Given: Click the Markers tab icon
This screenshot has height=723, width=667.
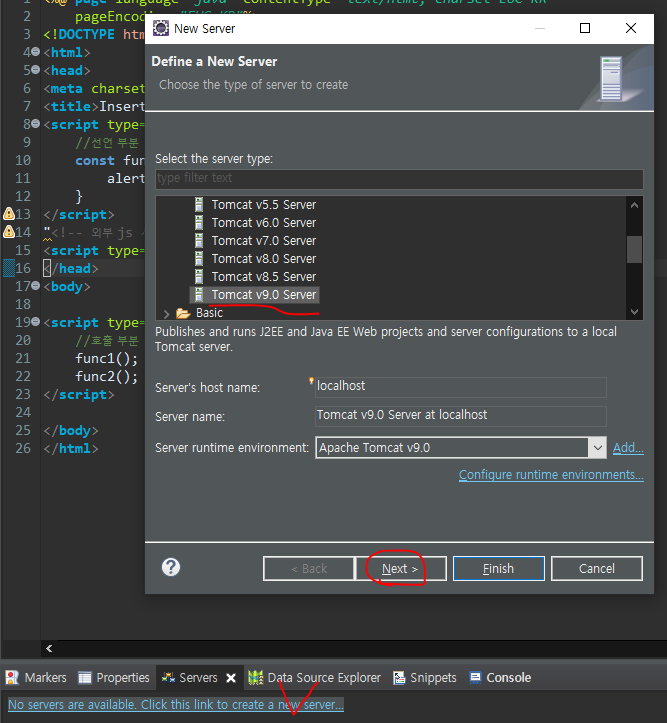Looking at the screenshot, I should [12, 677].
